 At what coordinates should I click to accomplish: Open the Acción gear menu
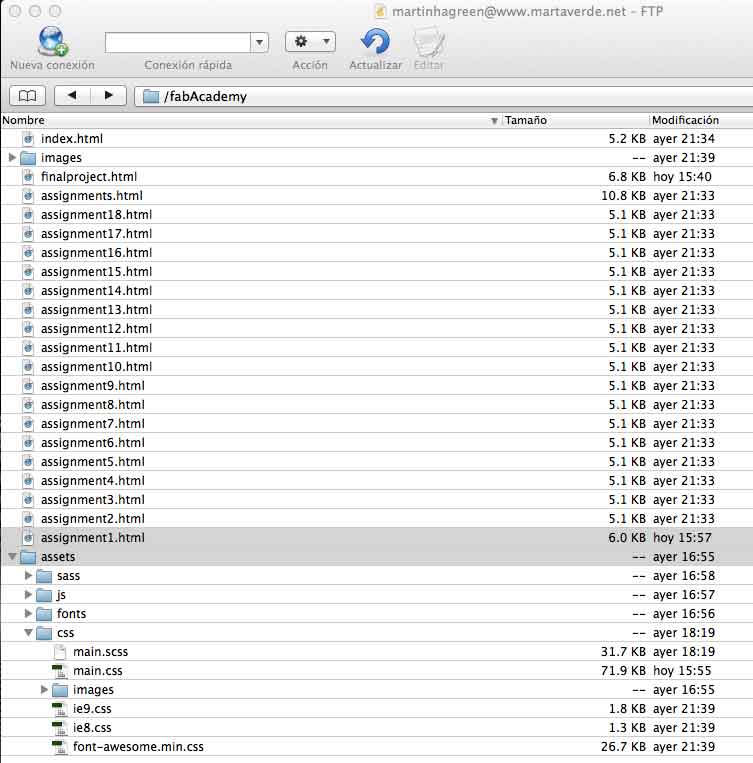(x=310, y=42)
